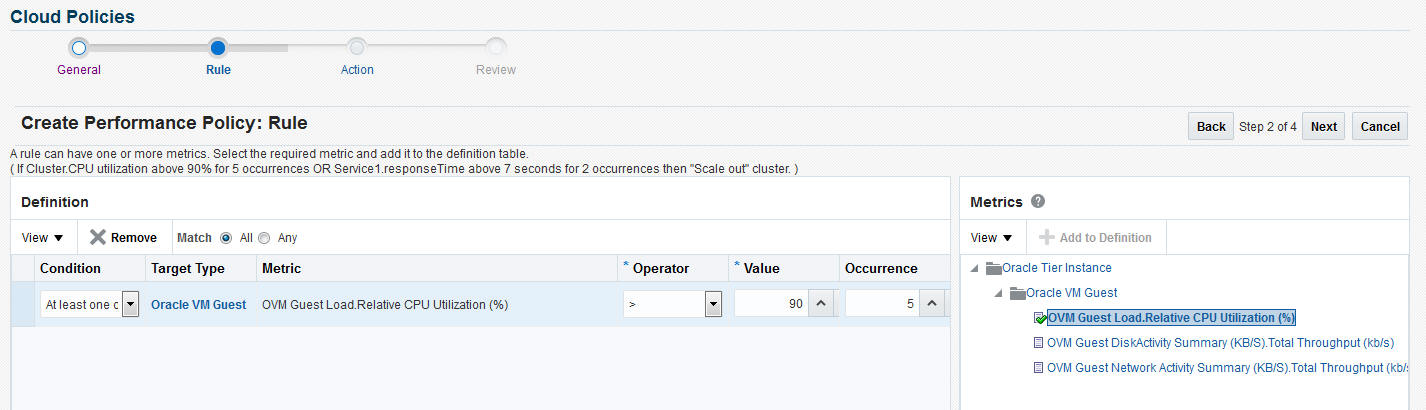Click the Network Activity Summary metric icon
Screen dimensions: 1426x410
coord(1038,368)
